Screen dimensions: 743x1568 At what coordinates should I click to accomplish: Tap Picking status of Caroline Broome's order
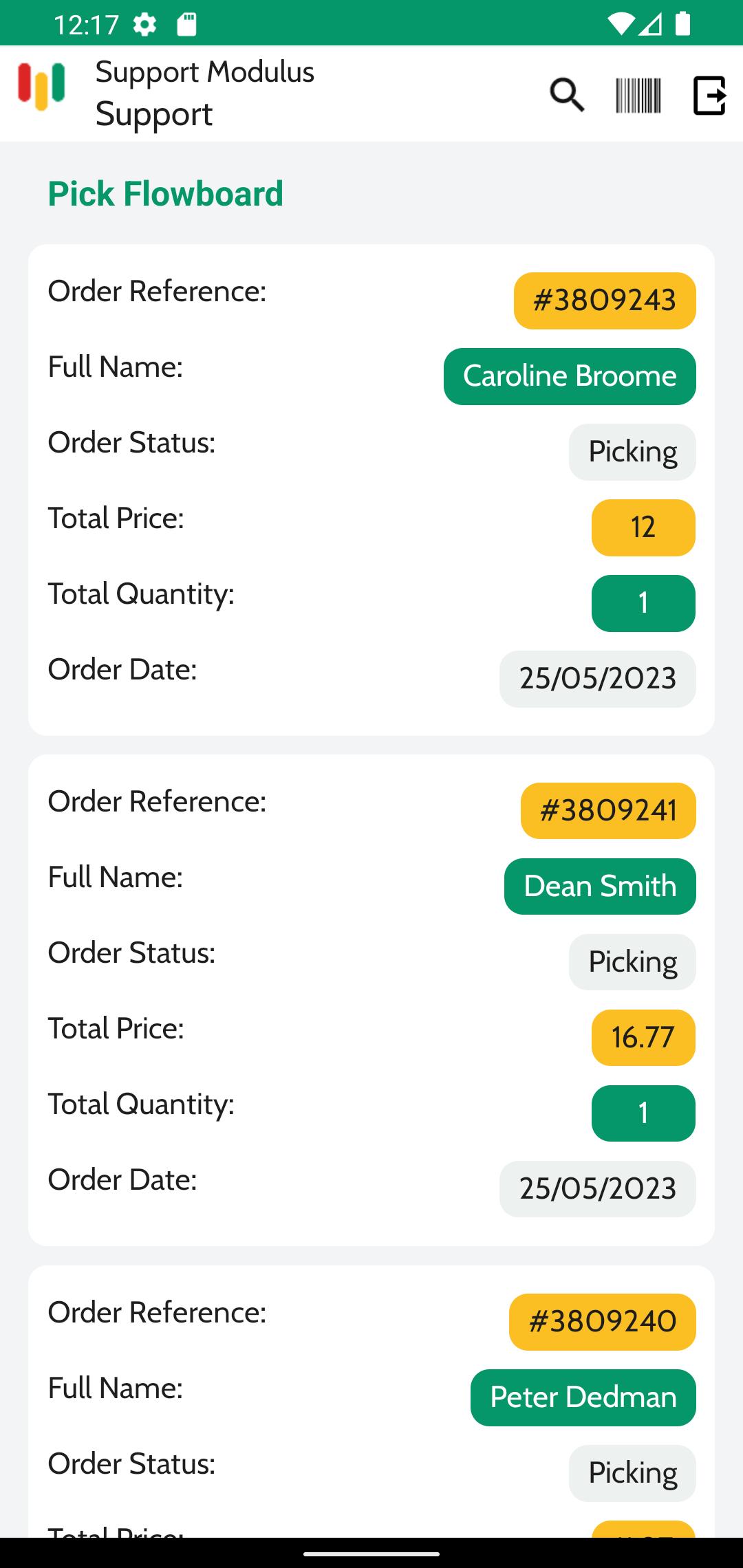pos(632,452)
